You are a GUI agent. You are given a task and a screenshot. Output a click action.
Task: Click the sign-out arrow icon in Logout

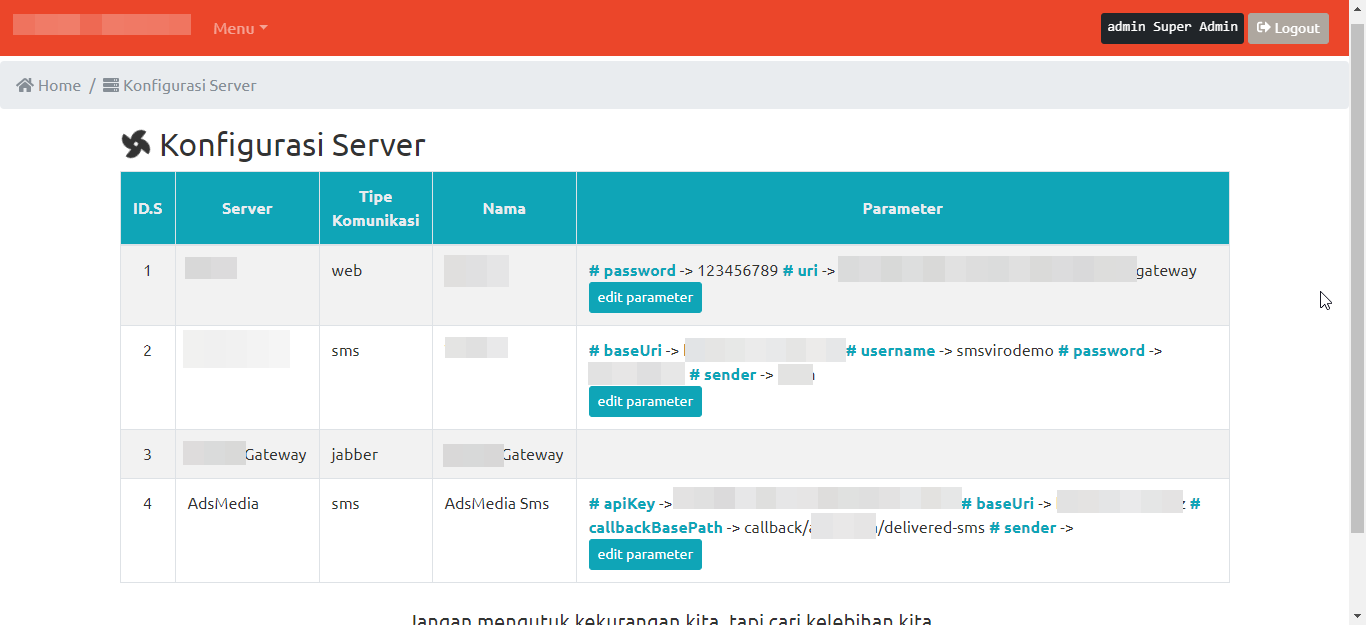[x=1264, y=28]
